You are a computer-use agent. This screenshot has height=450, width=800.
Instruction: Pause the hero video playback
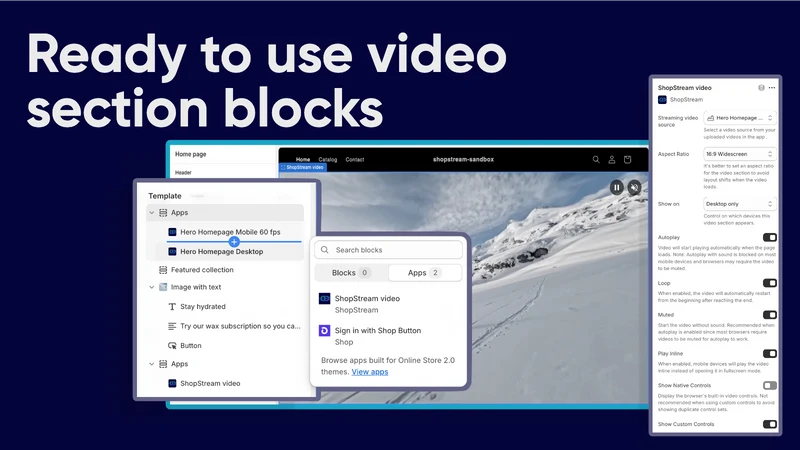point(616,188)
